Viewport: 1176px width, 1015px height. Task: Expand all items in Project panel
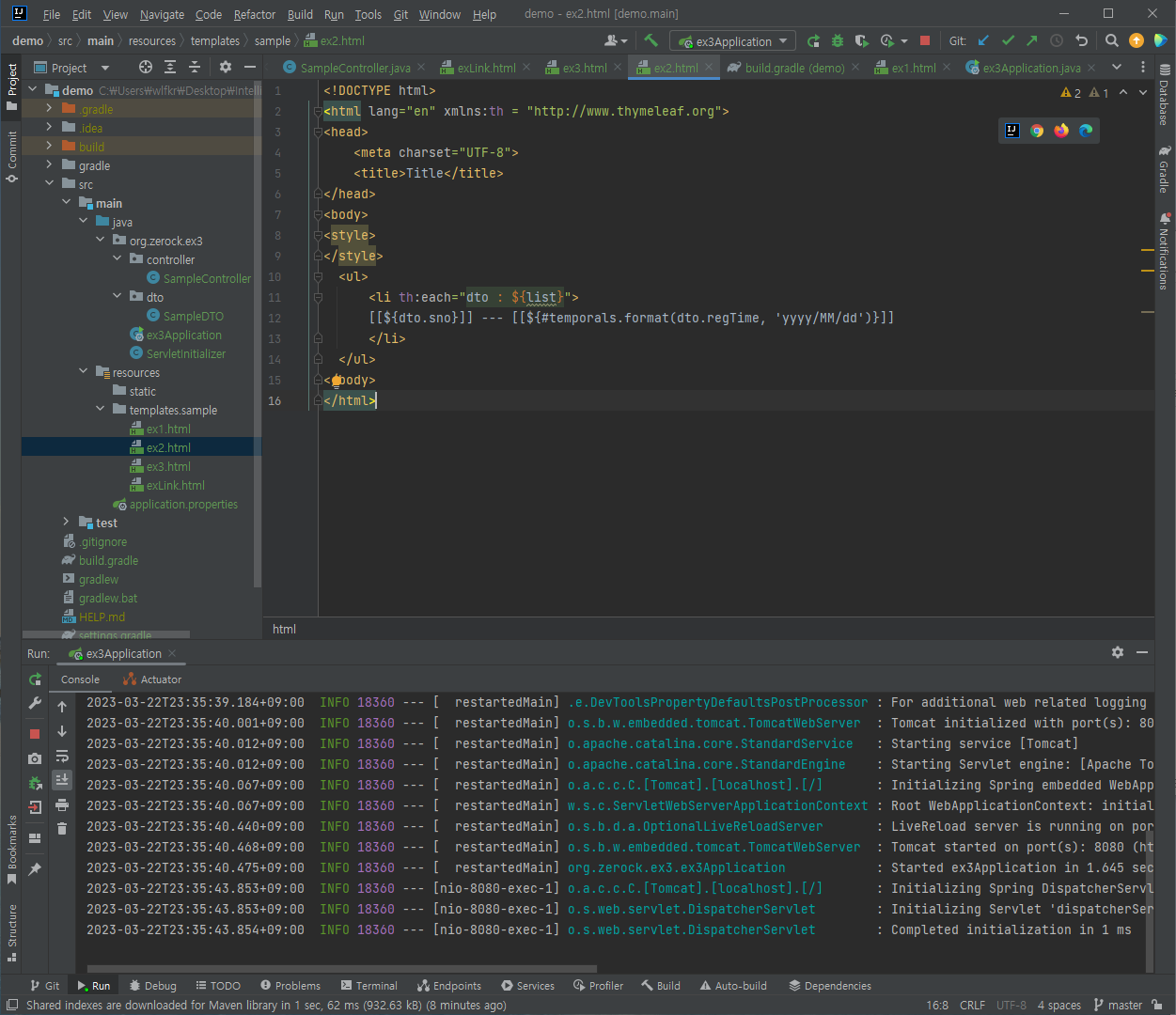[x=170, y=67]
